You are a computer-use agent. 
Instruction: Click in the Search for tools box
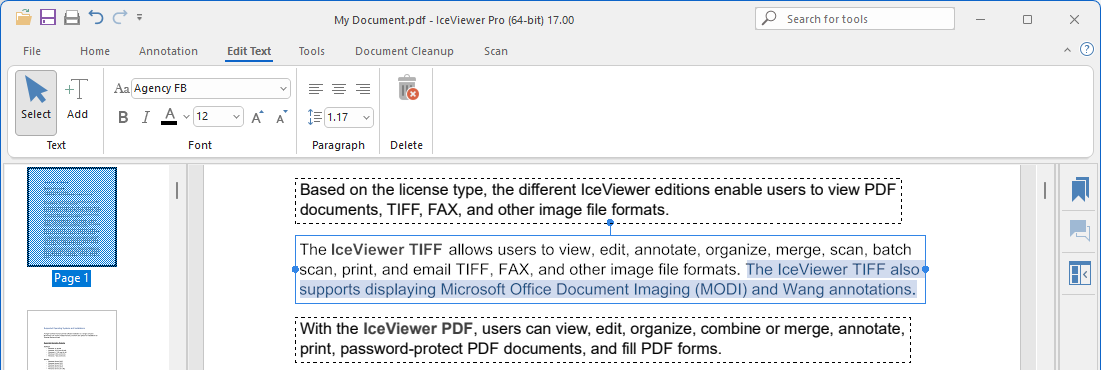pos(855,19)
